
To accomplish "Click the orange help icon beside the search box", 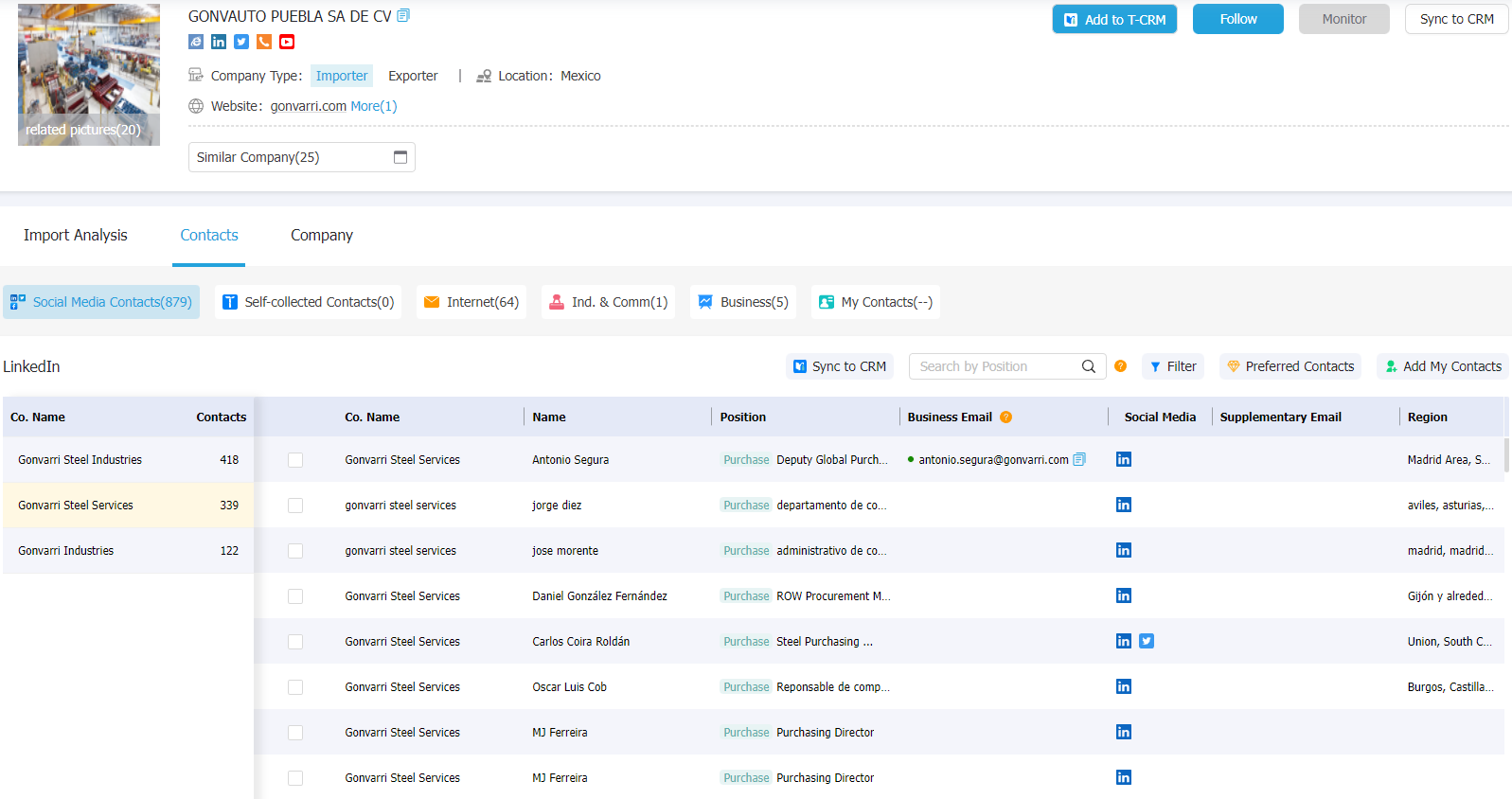I will coord(1120,366).
